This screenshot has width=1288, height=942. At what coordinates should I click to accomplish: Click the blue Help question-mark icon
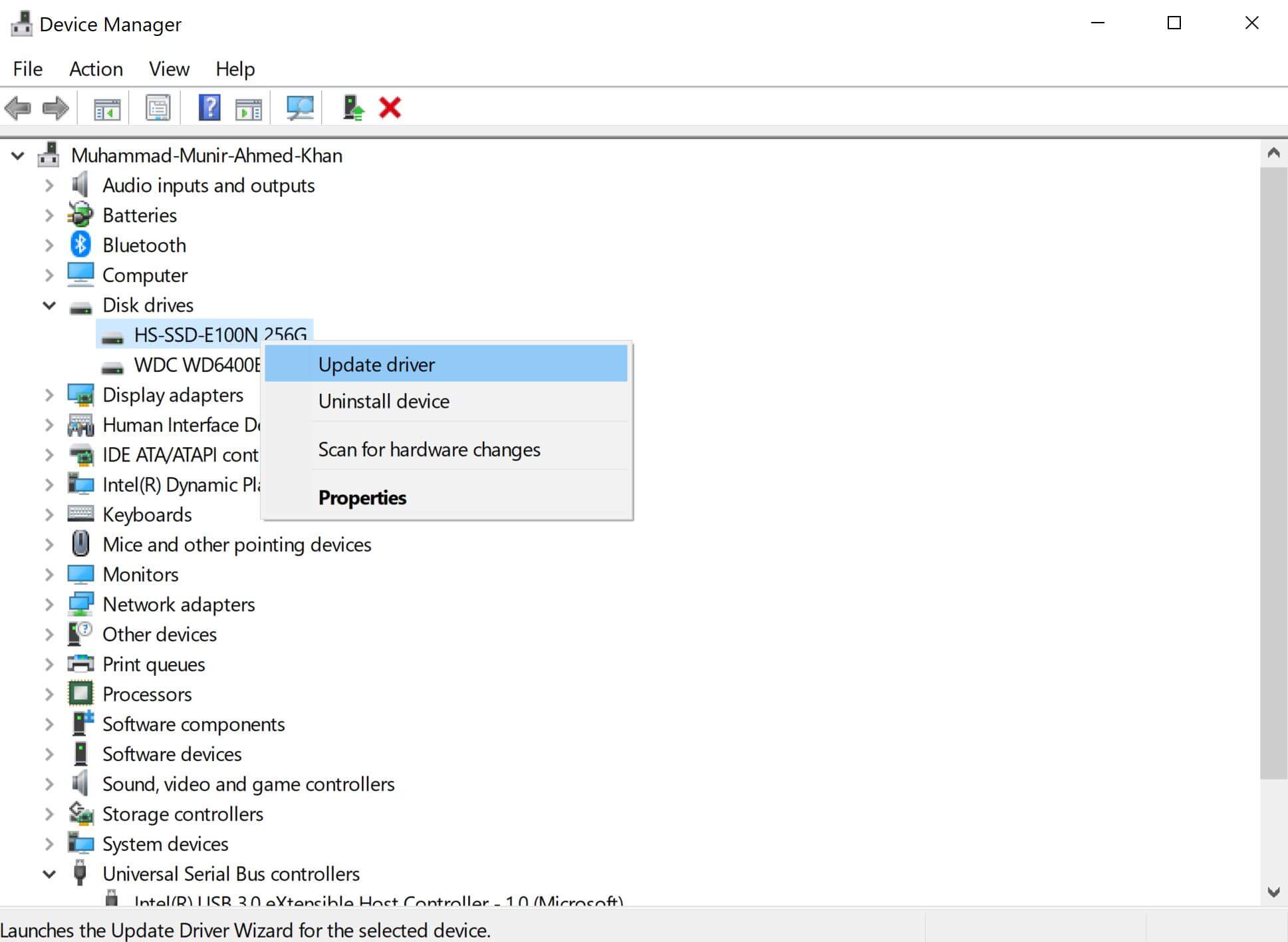[x=209, y=108]
